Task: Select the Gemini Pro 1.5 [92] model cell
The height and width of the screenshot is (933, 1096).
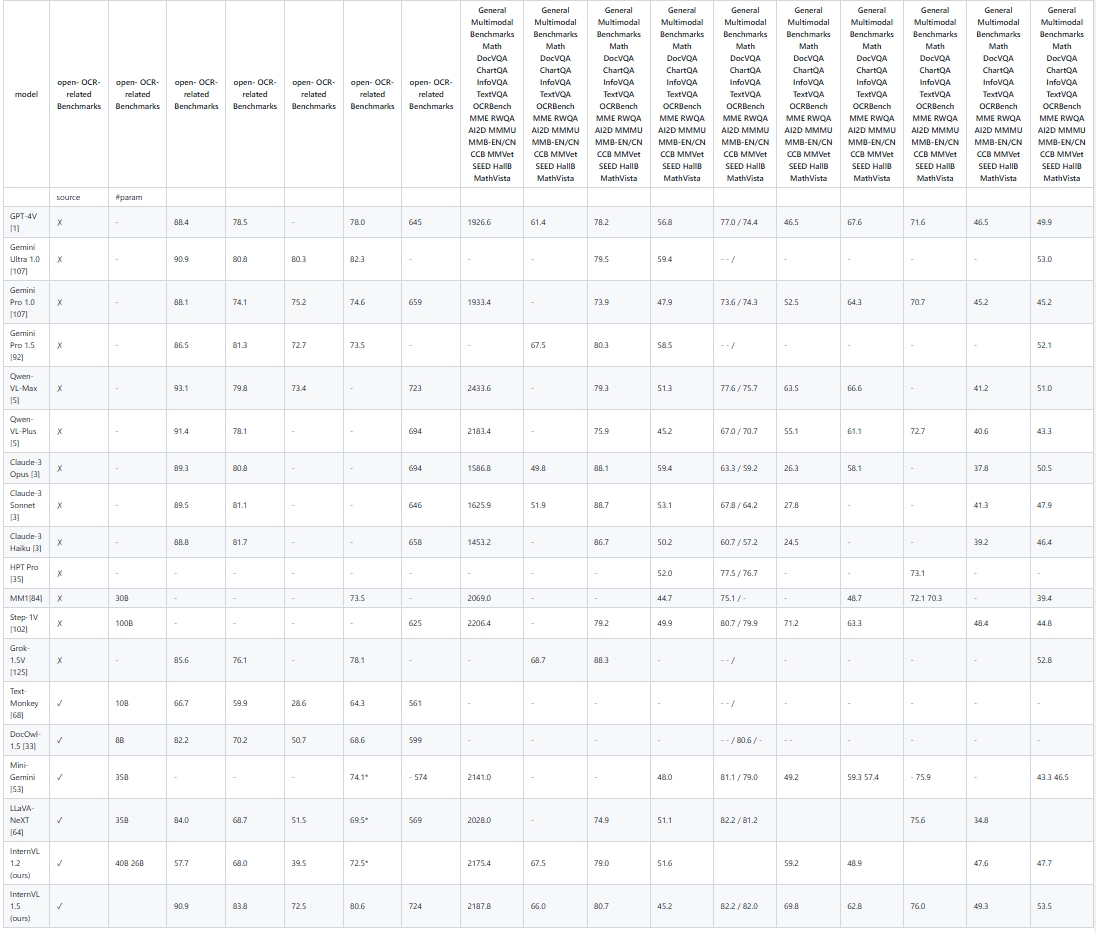Action: coord(26,345)
